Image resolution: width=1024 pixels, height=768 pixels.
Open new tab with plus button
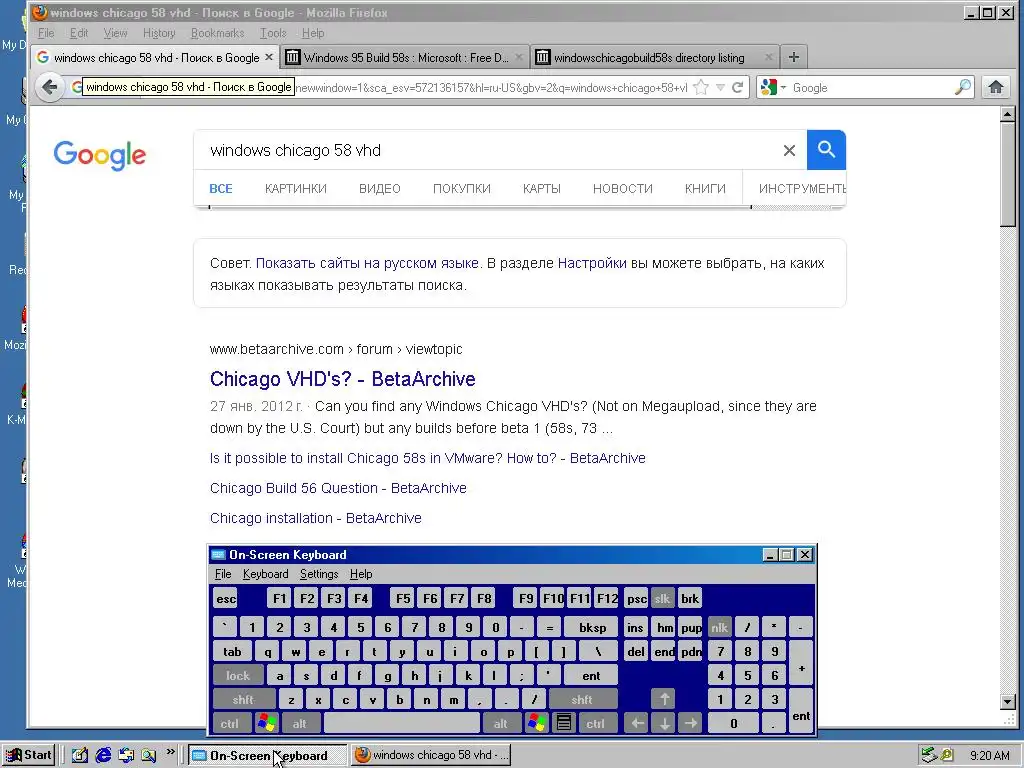click(793, 57)
